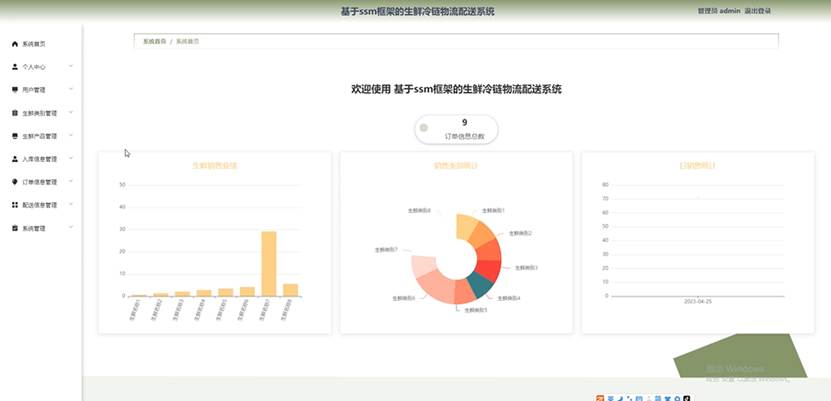Expand the 生鲜产品管理 chevron arrow
The image size is (831, 401).
[x=71, y=135]
